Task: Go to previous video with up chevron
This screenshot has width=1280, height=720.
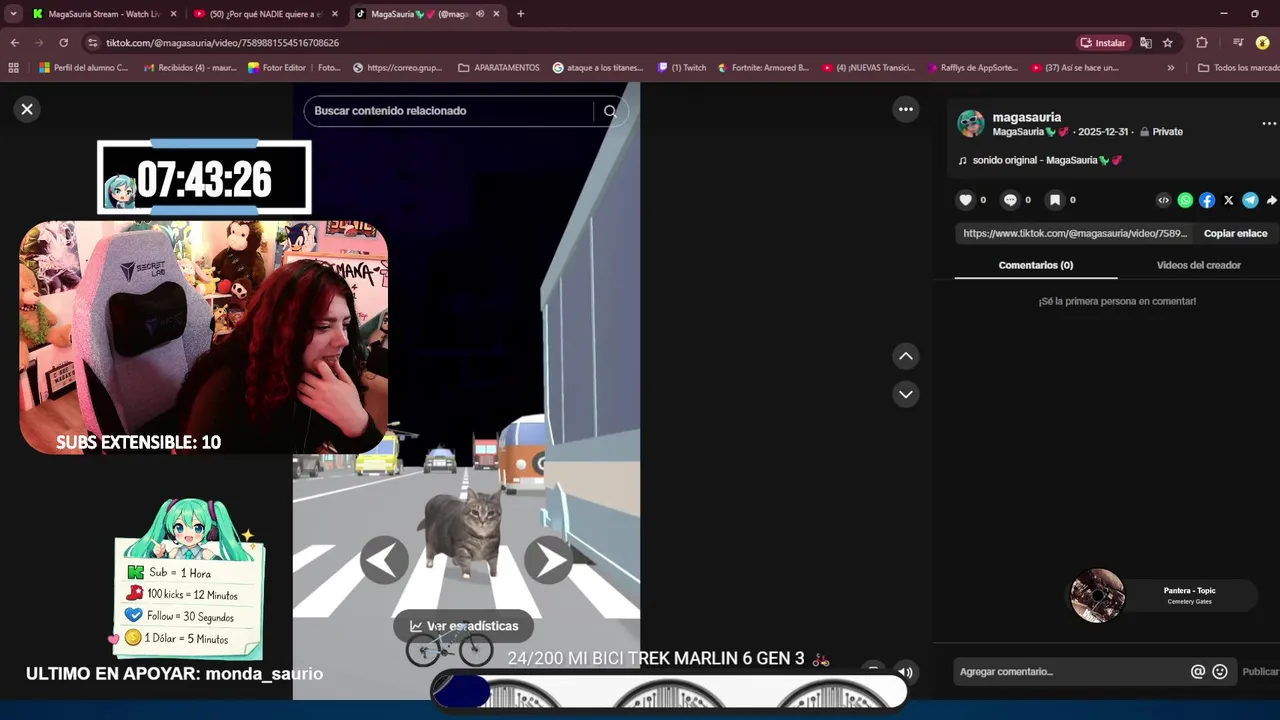Action: click(905, 356)
